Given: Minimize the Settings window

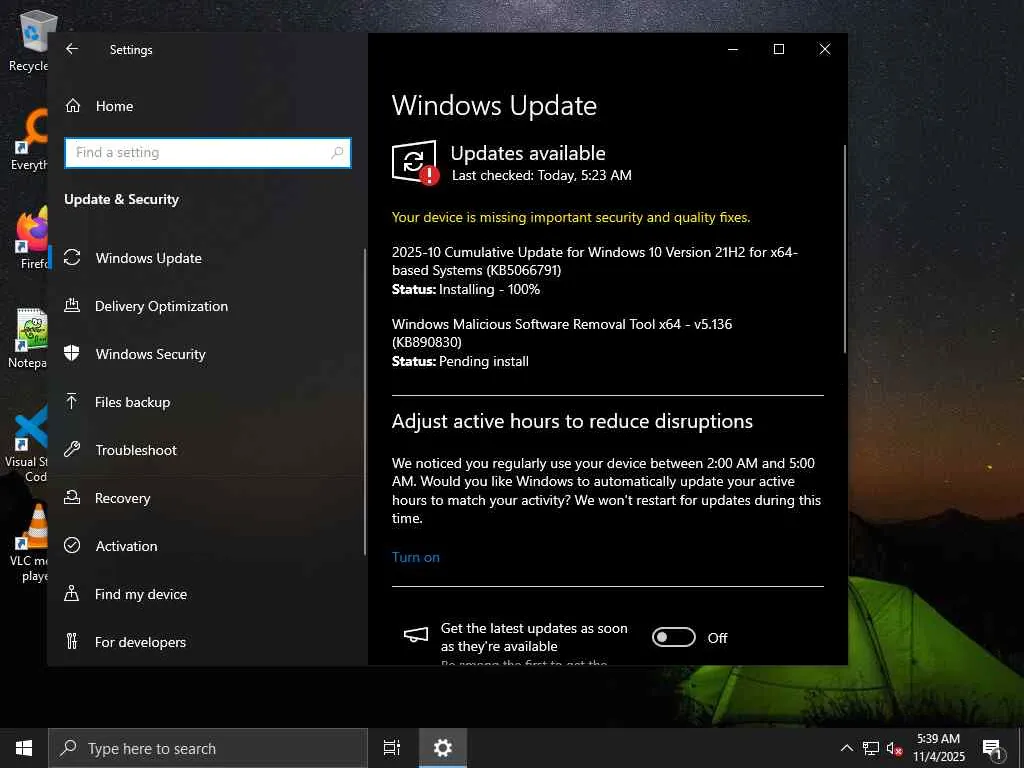Looking at the screenshot, I should pos(733,49).
